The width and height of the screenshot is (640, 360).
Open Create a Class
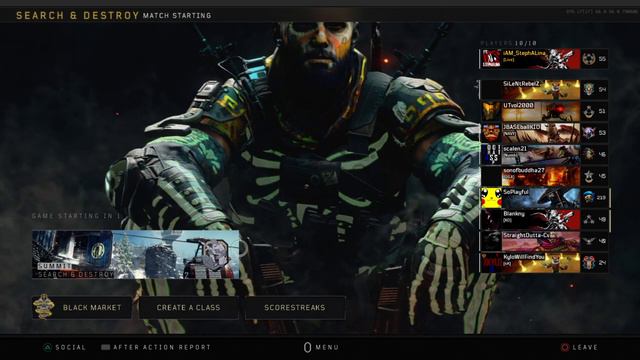click(189, 307)
